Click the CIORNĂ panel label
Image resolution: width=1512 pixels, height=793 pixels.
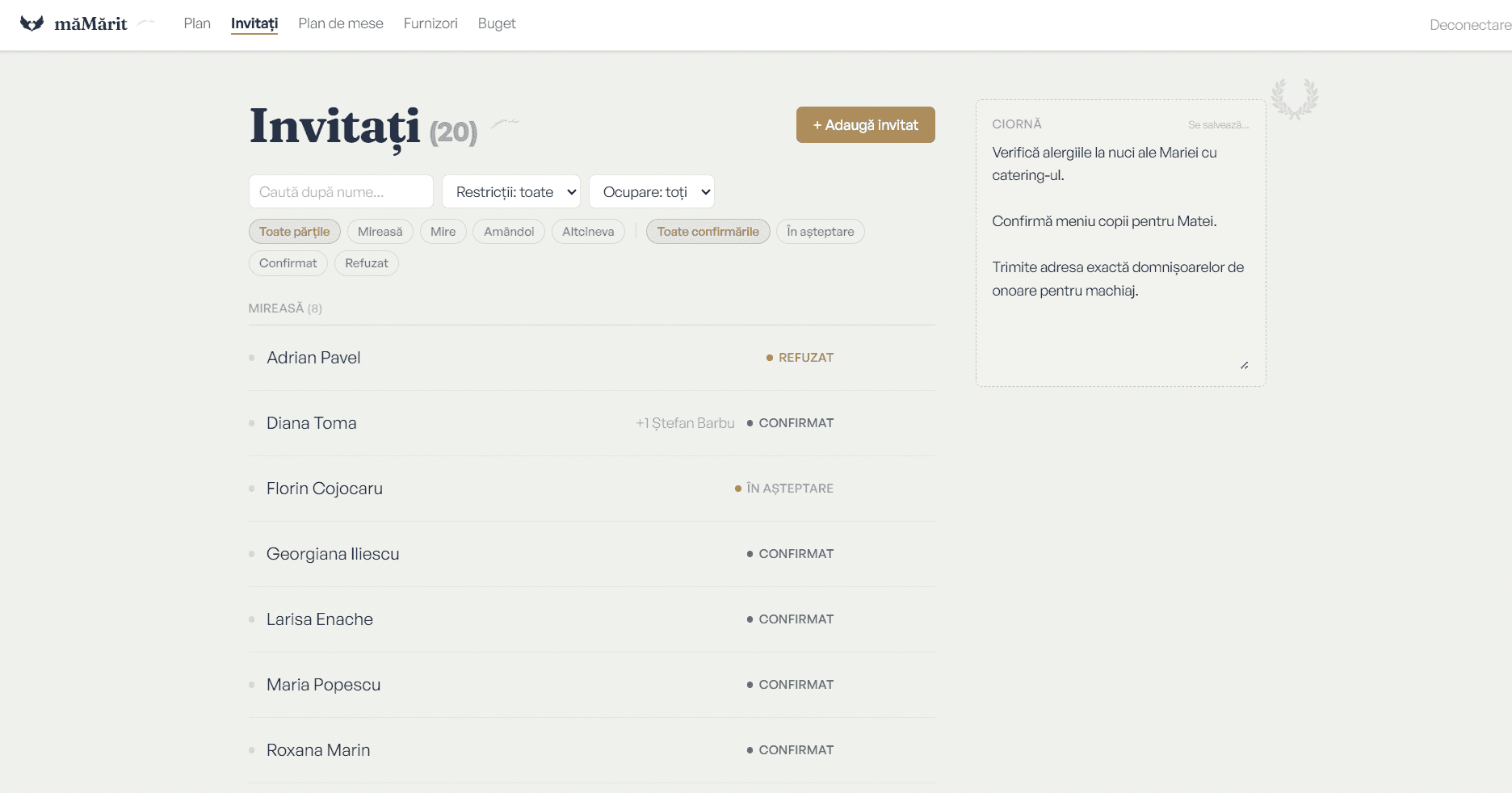coord(1017,124)
